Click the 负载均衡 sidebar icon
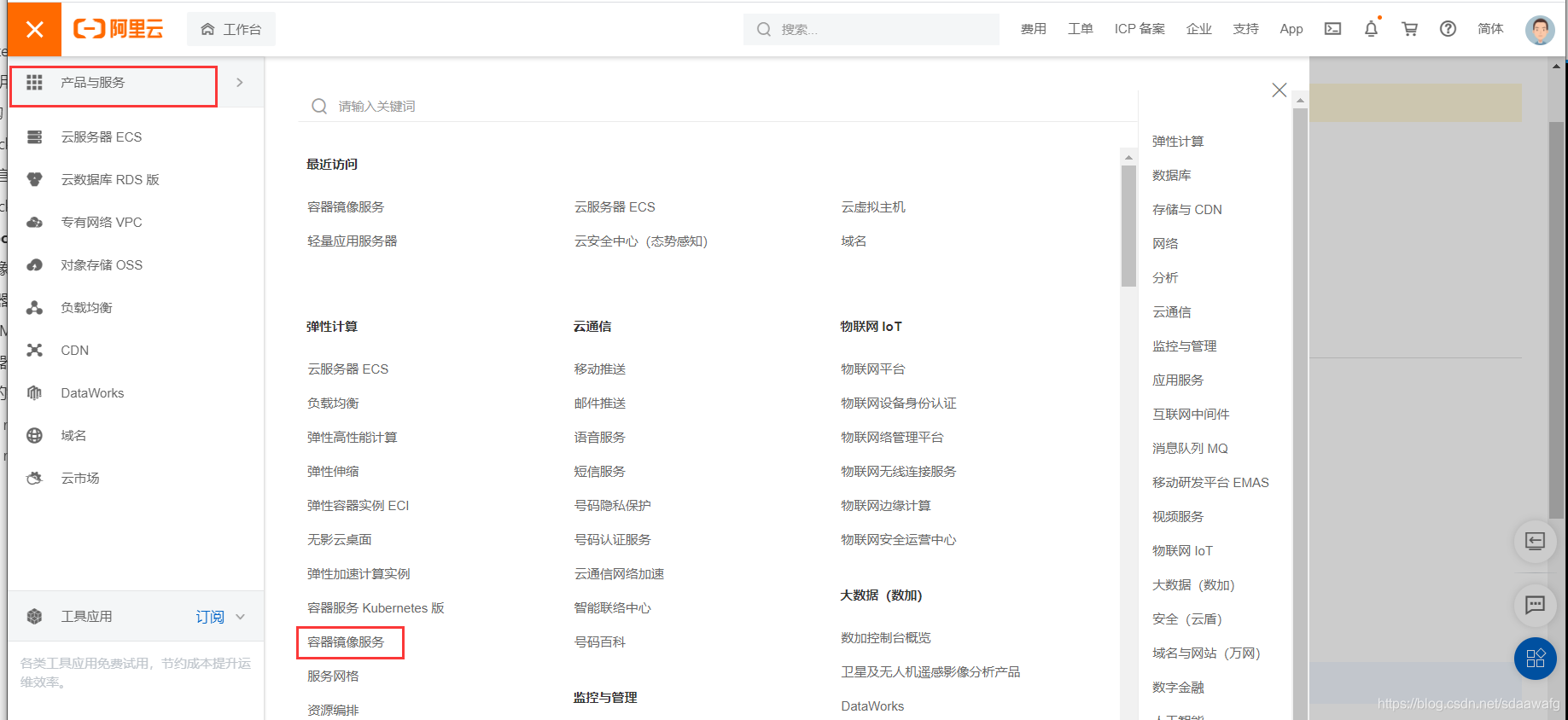1568x720 pixels. 34,307
